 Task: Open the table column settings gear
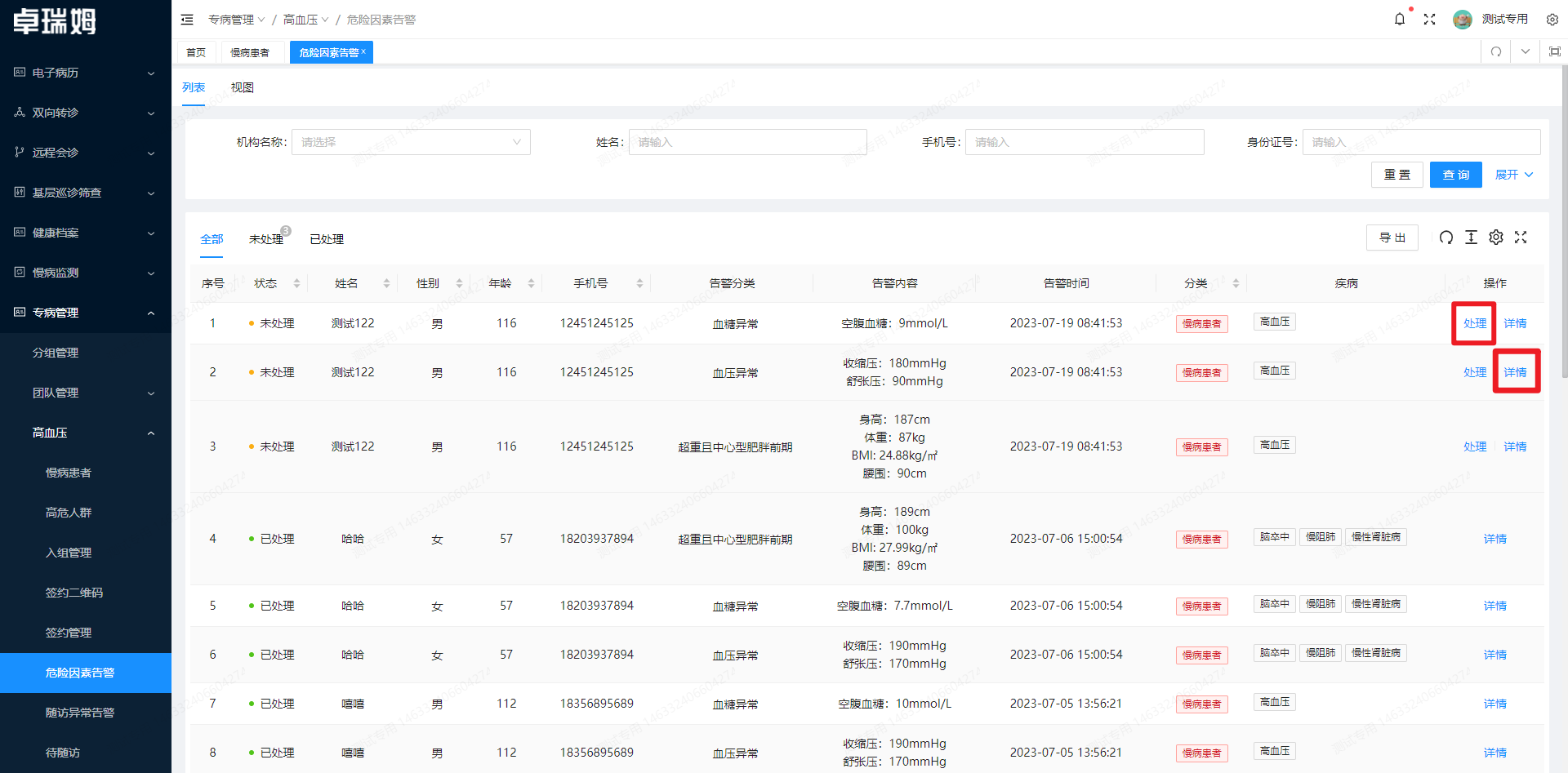[1495, 238]
